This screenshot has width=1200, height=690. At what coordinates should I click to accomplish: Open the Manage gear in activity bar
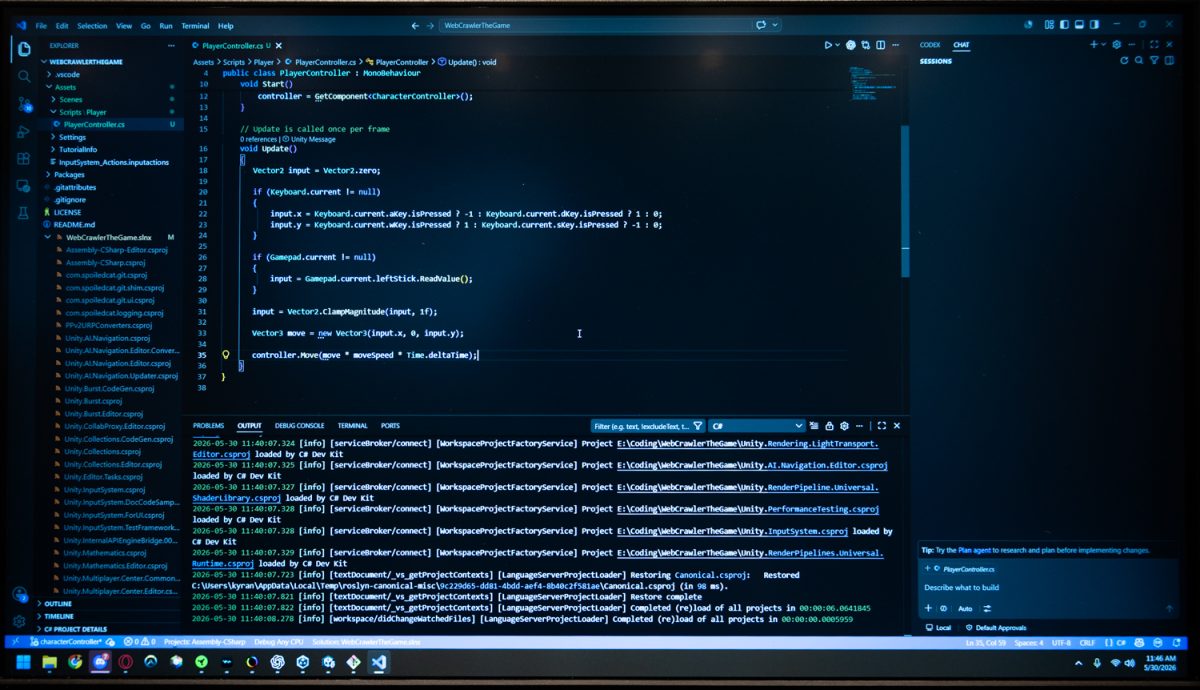point(20,621)
